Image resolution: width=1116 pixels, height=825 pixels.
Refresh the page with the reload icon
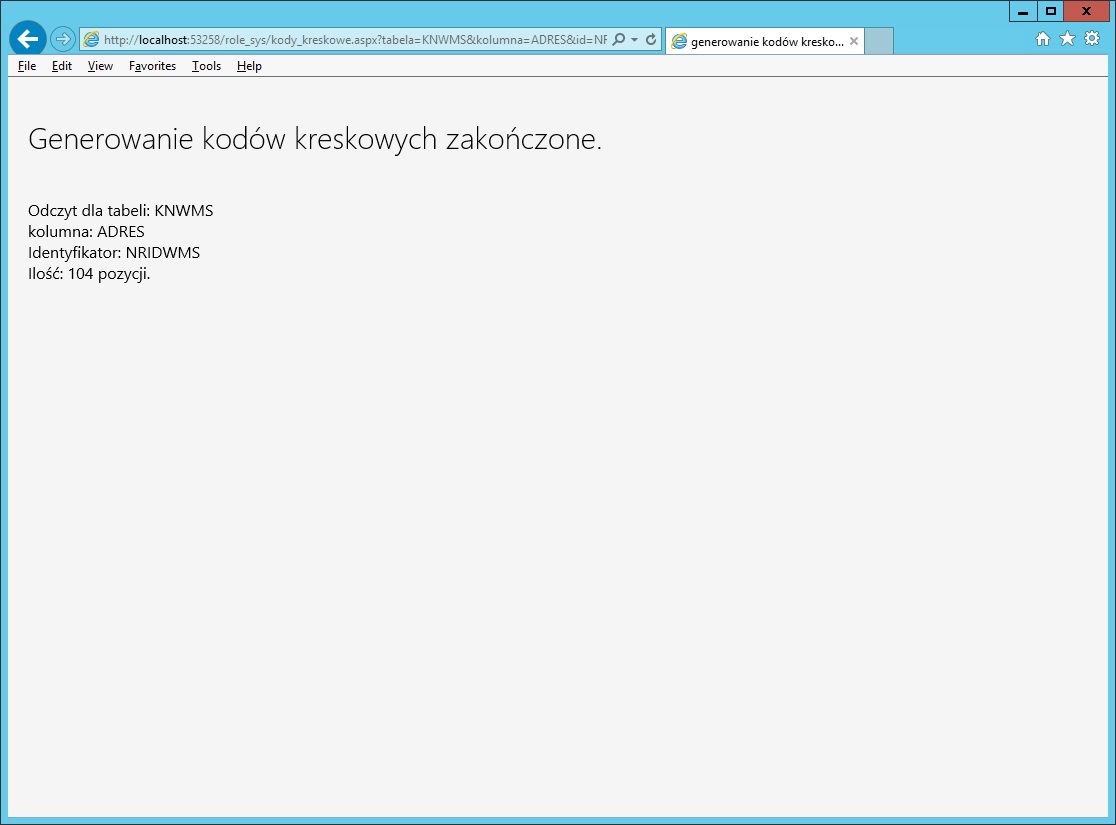(651, 40)
